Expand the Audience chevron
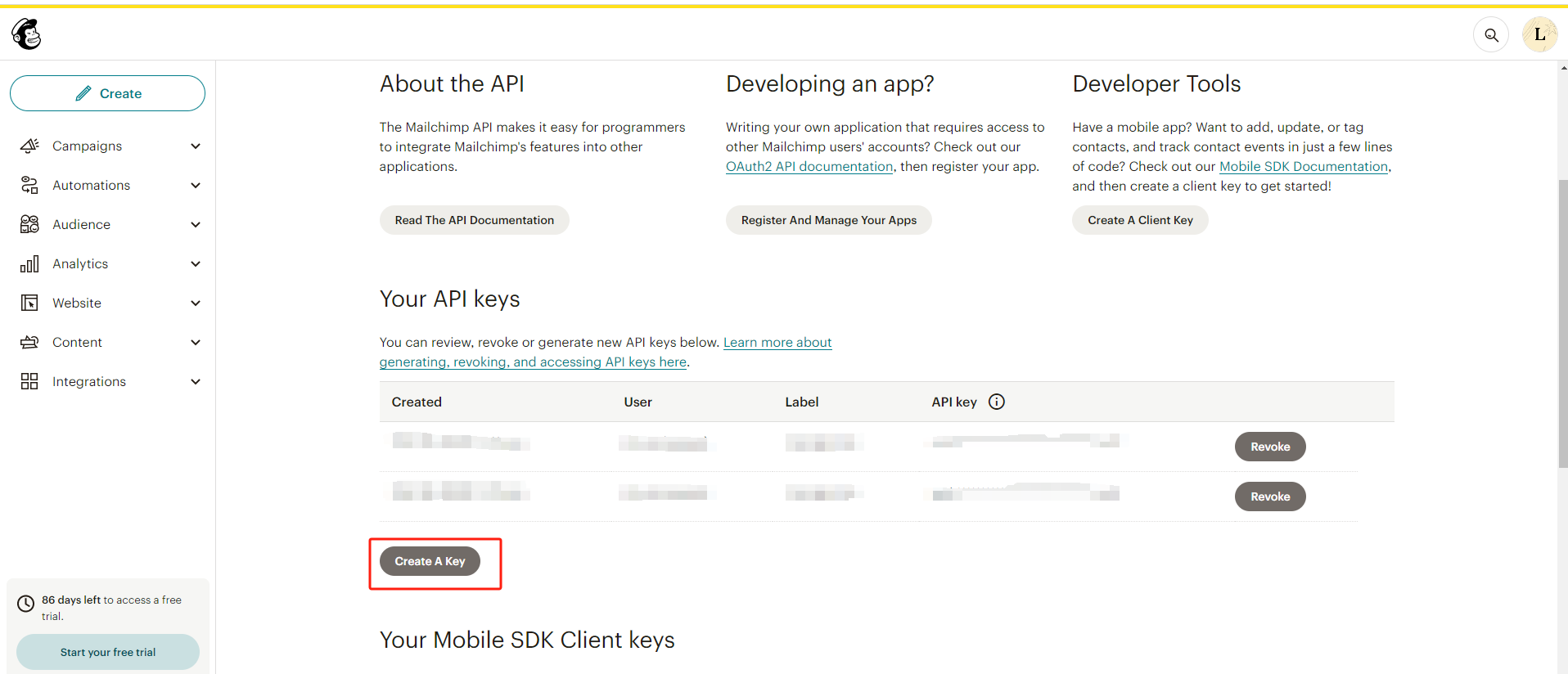 [x=196, y=224]
